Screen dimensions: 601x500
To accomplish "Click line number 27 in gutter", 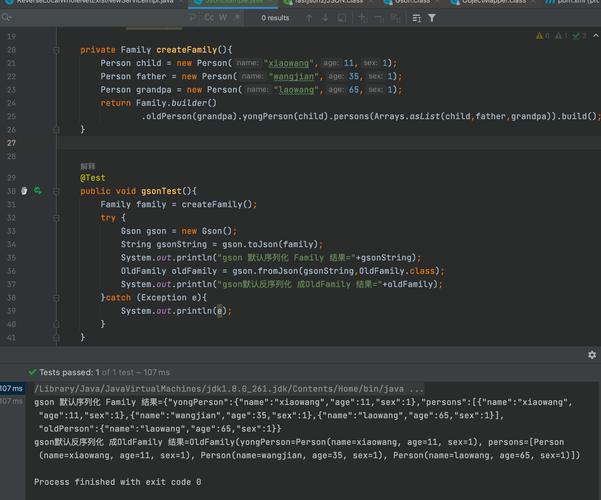I will point(11,143).
